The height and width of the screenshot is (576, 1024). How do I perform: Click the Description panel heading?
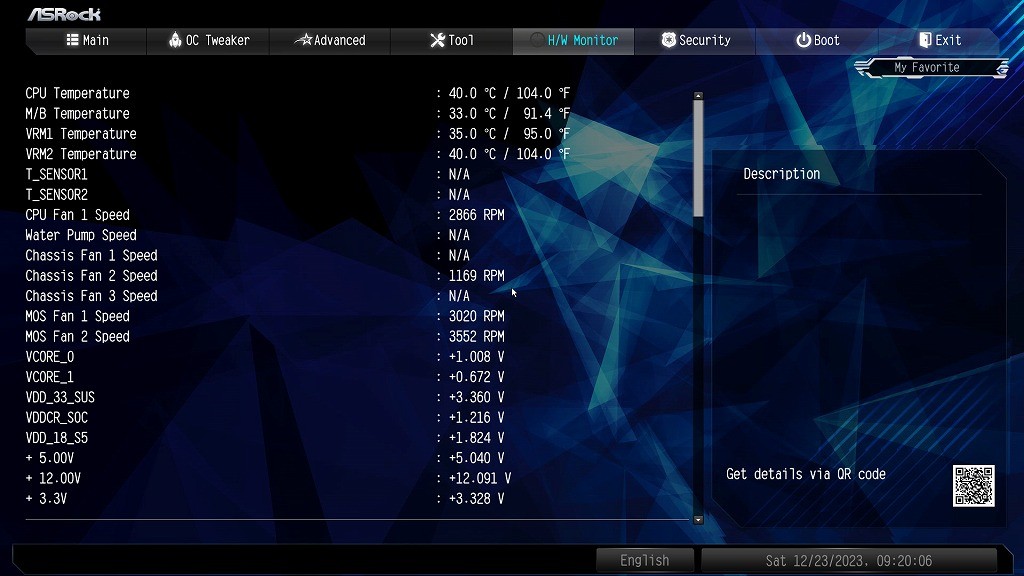[781, 174]
